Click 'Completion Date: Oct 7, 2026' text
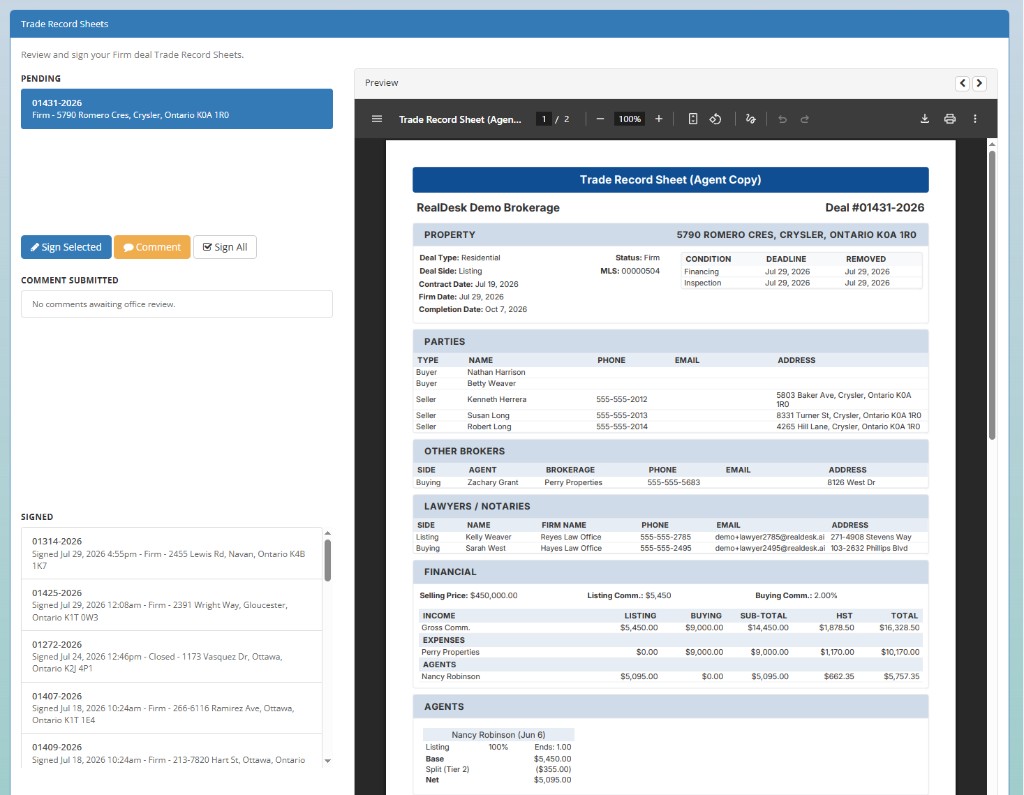Viewport: 1024px width, 795px height. coord(473,310)
